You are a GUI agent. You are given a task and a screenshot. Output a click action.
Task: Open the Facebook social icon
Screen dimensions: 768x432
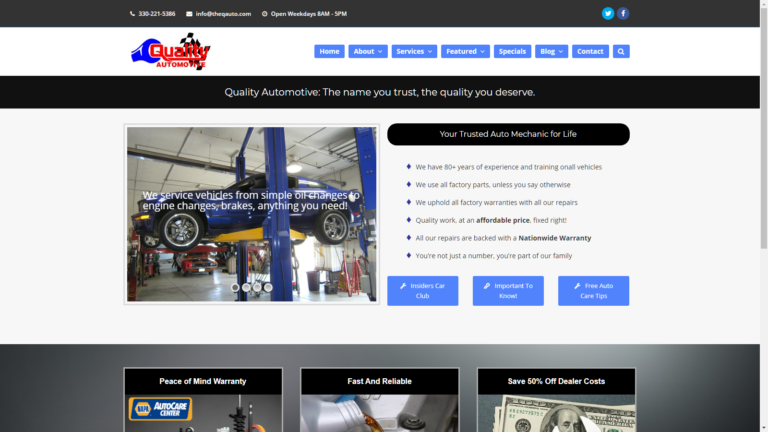click(x=623, y=13)
